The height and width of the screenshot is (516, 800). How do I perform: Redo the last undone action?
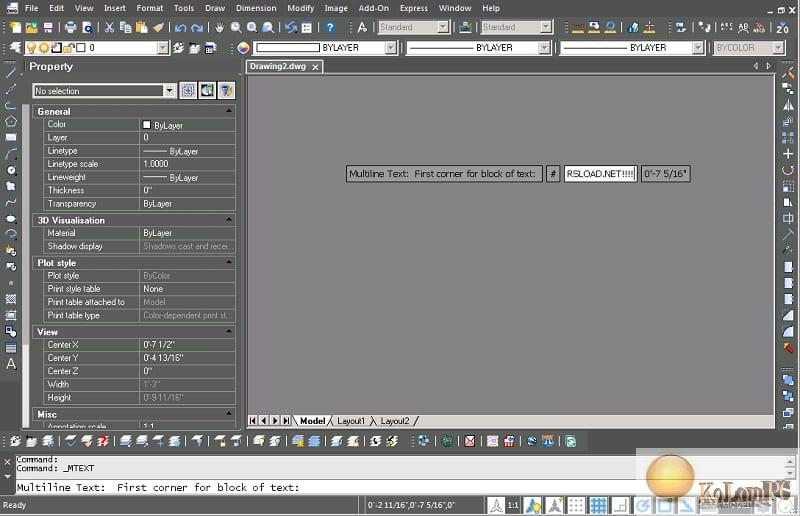[197, 27]
